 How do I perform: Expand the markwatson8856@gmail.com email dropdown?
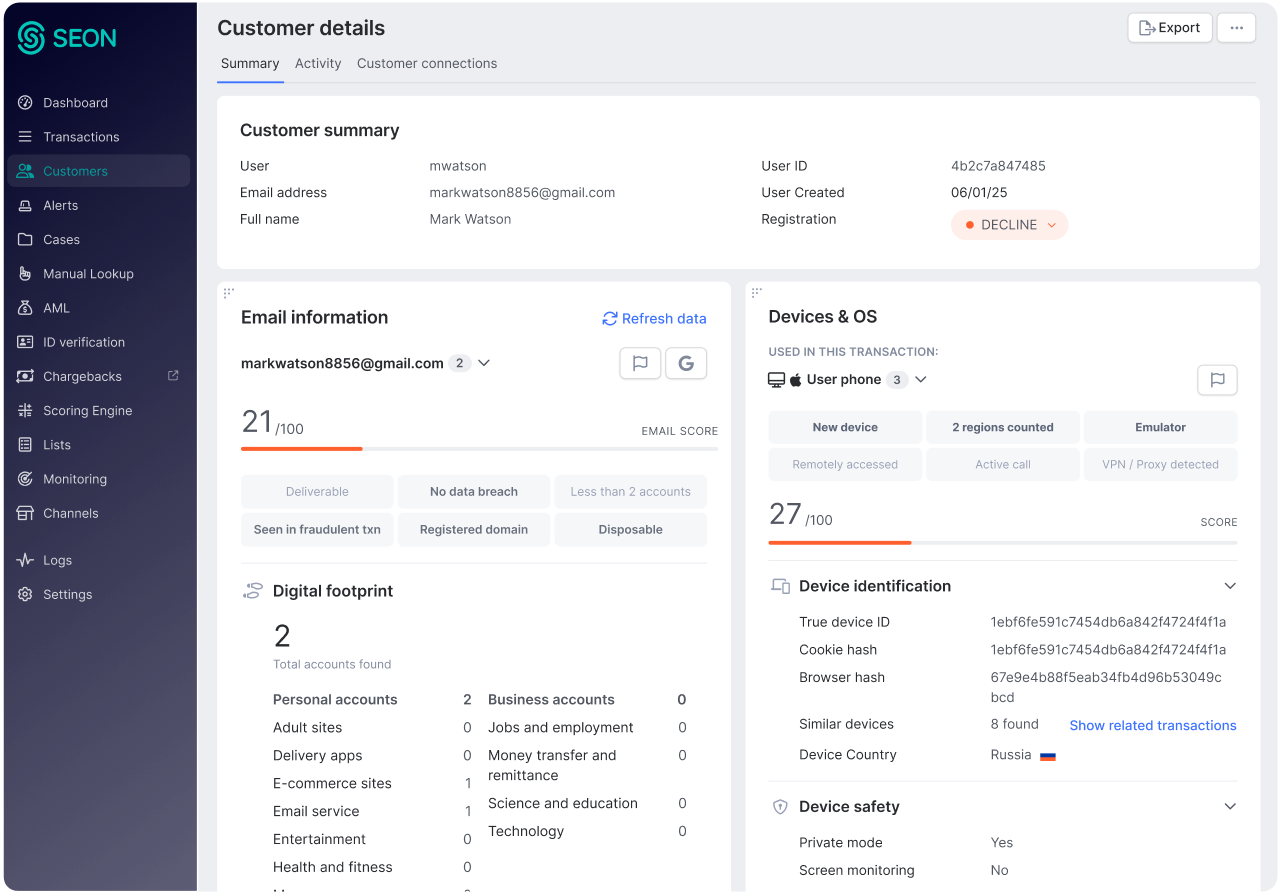pyautogui.click(x=484, y=363)
